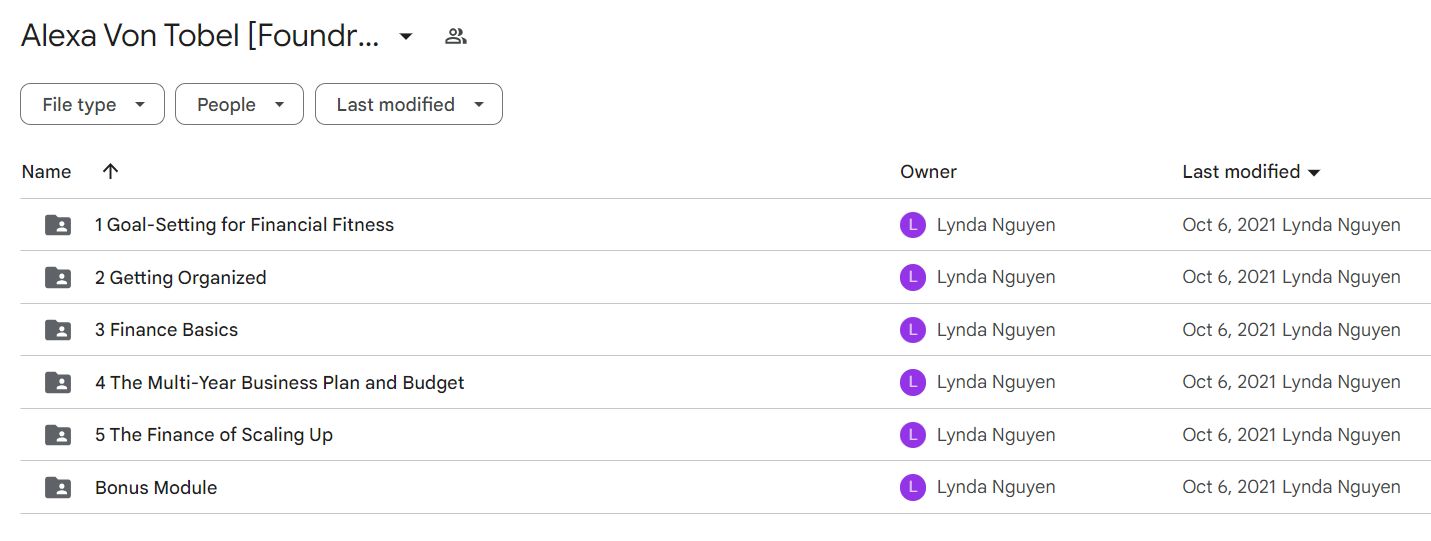This screenshot has height=541, width=1431.
Task: Click the Bonus Module folder icon
Action: pos(58,488)
